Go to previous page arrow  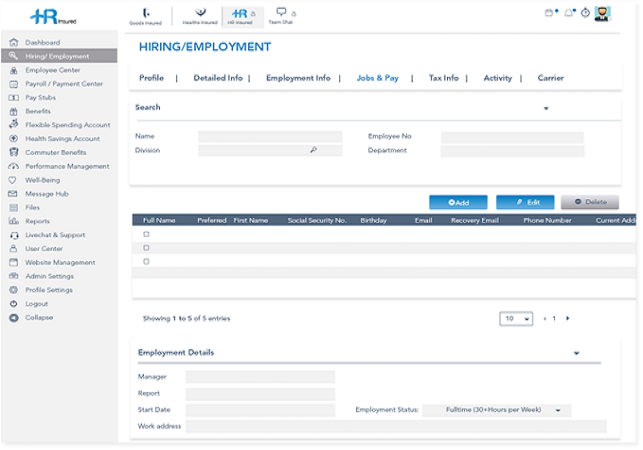click(545, 318)
